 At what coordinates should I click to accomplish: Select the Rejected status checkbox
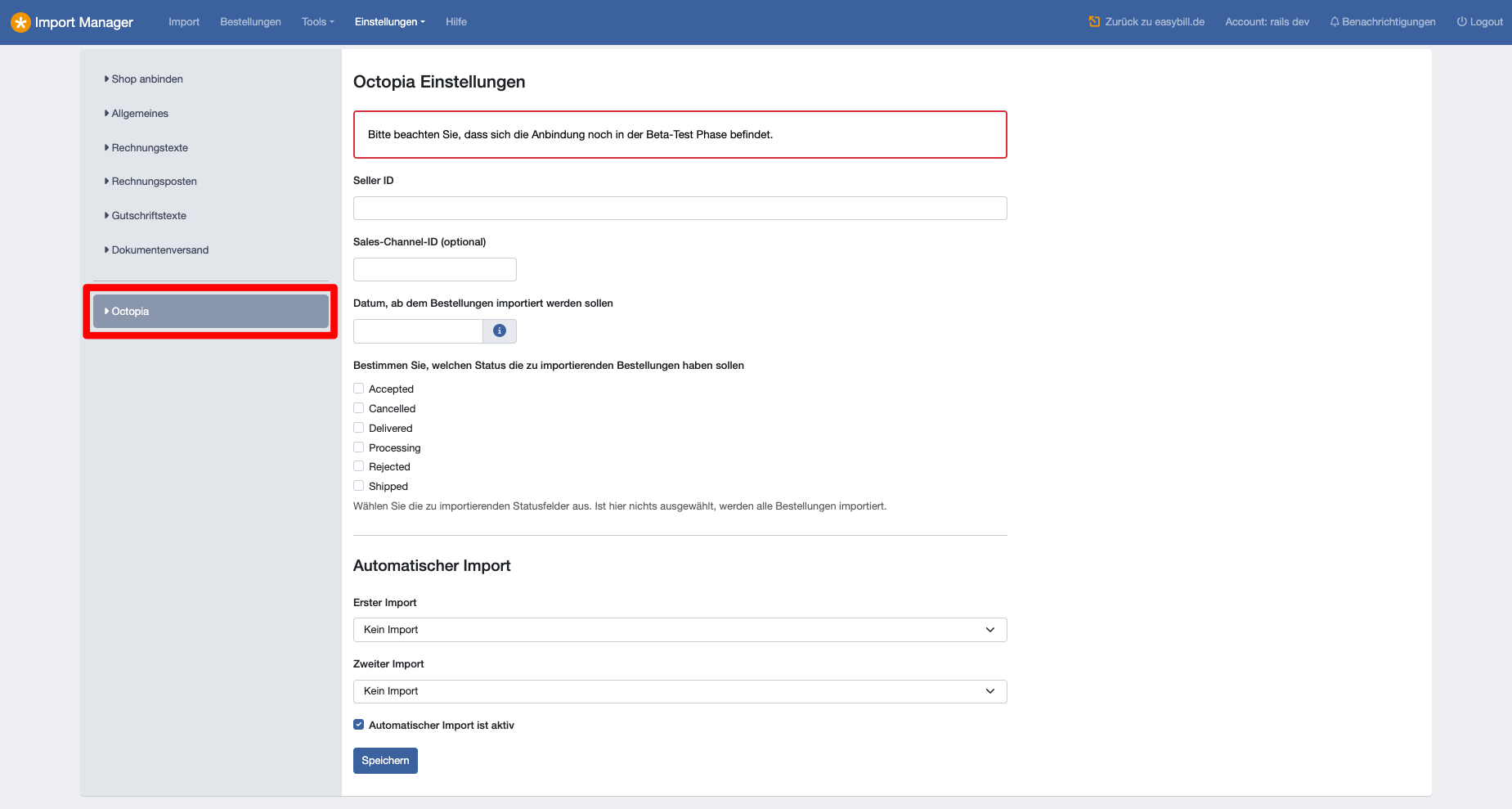(358, 466)
